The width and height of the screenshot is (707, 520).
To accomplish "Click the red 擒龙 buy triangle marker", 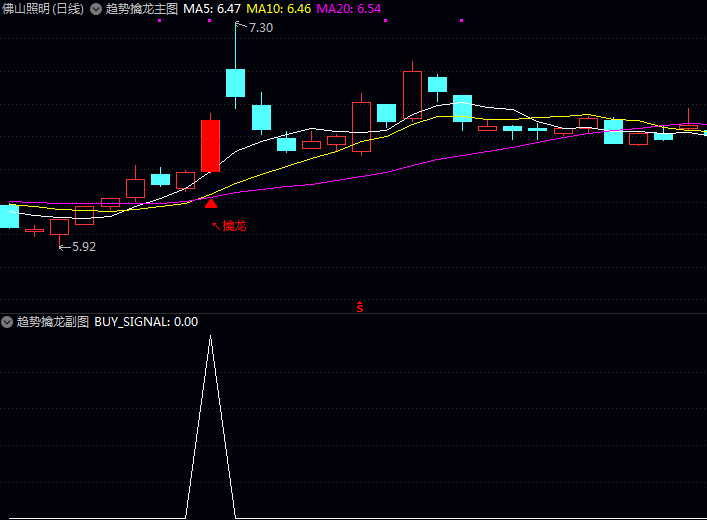I will (211, 203).
